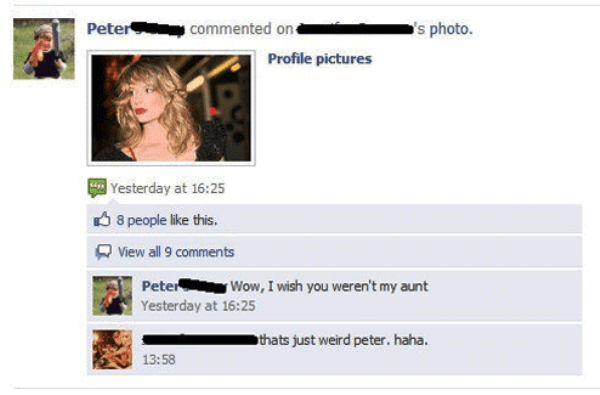Screen dimensions: 600x395
Task: Click the redacted photo owner's name in the header
Action: pyautogui.click(x=355, y=29)
